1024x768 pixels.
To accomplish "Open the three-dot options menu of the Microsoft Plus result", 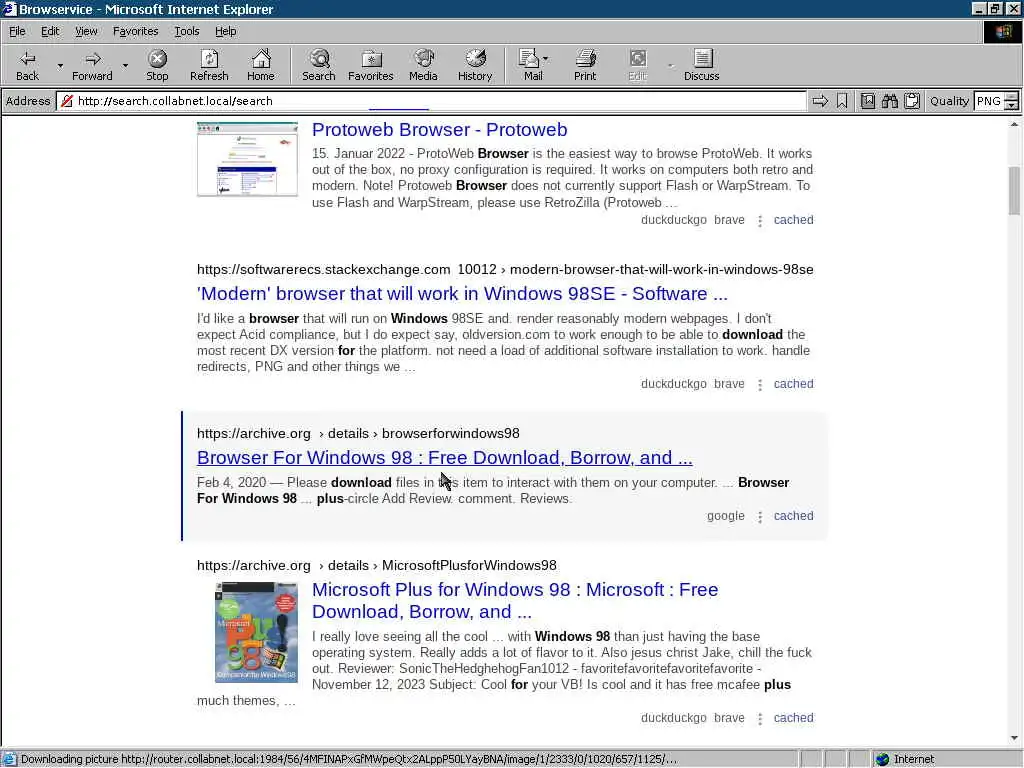I will [x=760, y=718].
